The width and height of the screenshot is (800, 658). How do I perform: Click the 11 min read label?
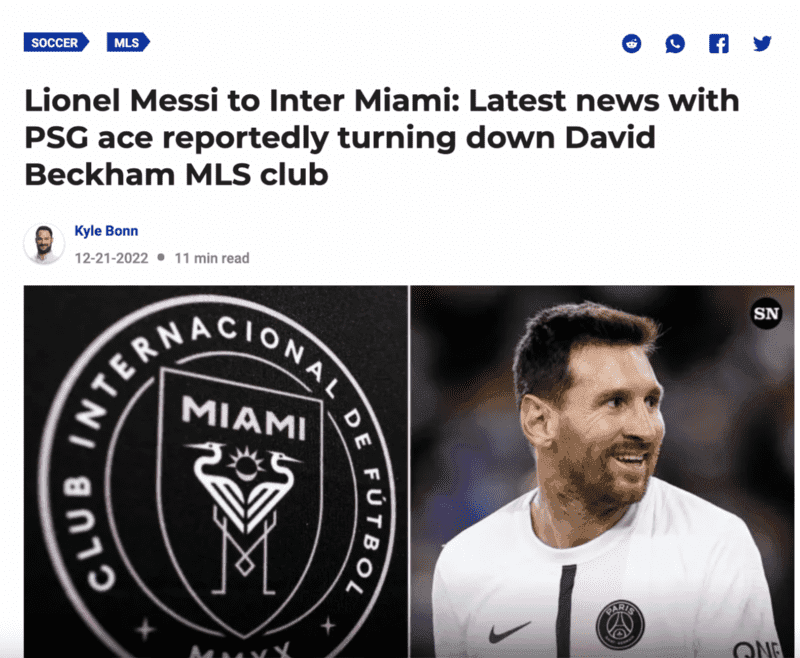click(x=212, y=258)
